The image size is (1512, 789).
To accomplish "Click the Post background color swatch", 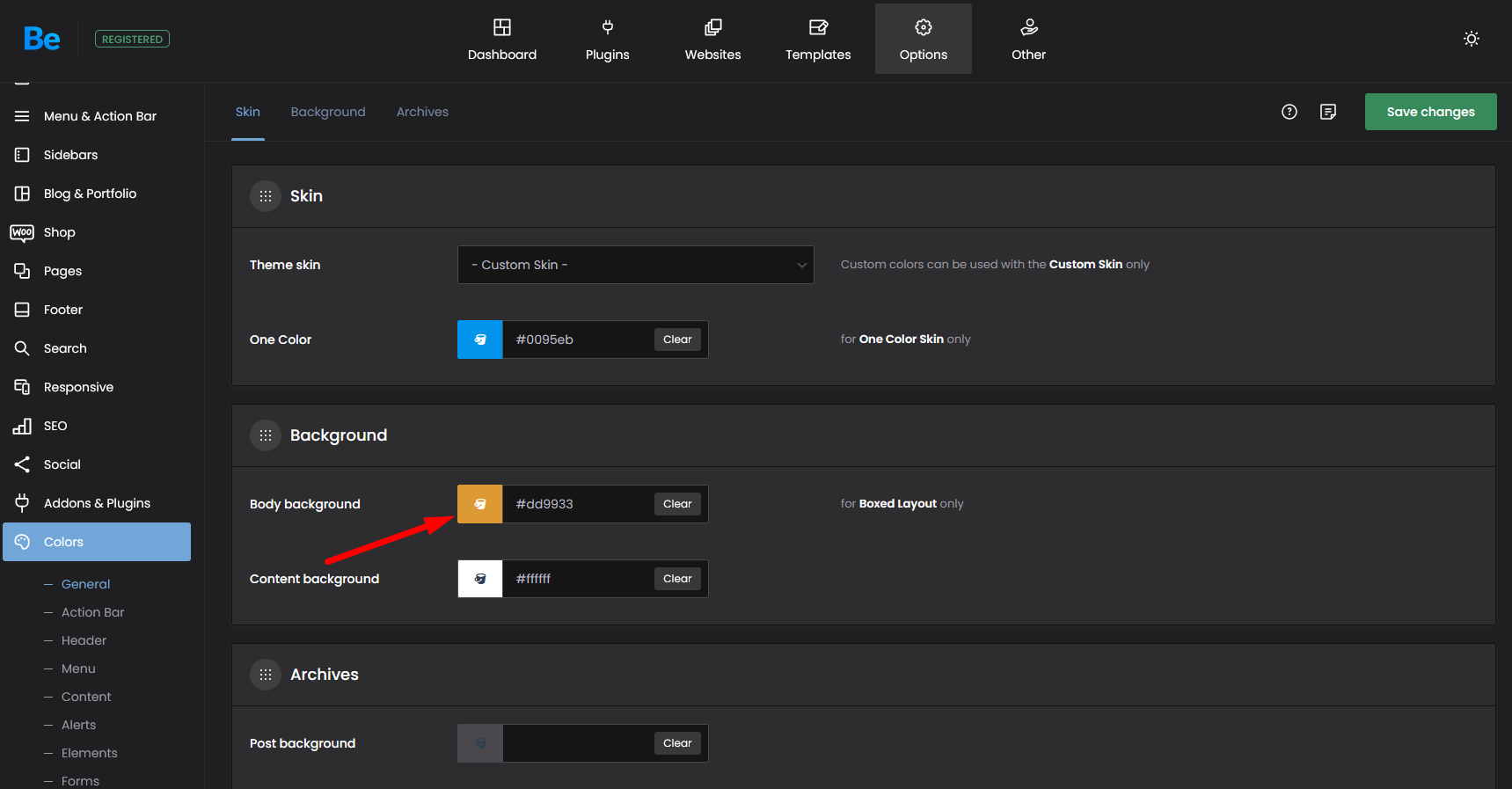I will pyautogui.click(x=480, y=743).
